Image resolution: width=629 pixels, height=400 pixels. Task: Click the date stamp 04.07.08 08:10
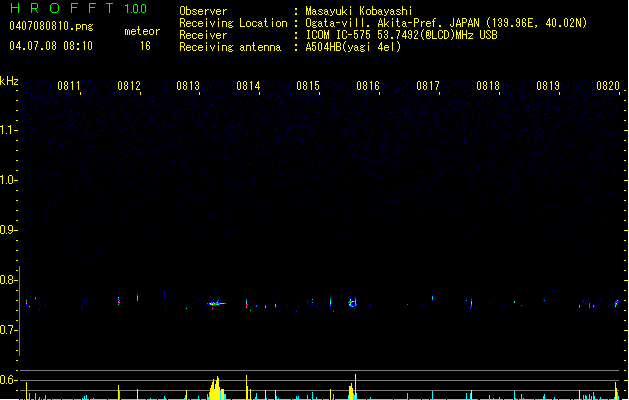(x=51, y=46)
